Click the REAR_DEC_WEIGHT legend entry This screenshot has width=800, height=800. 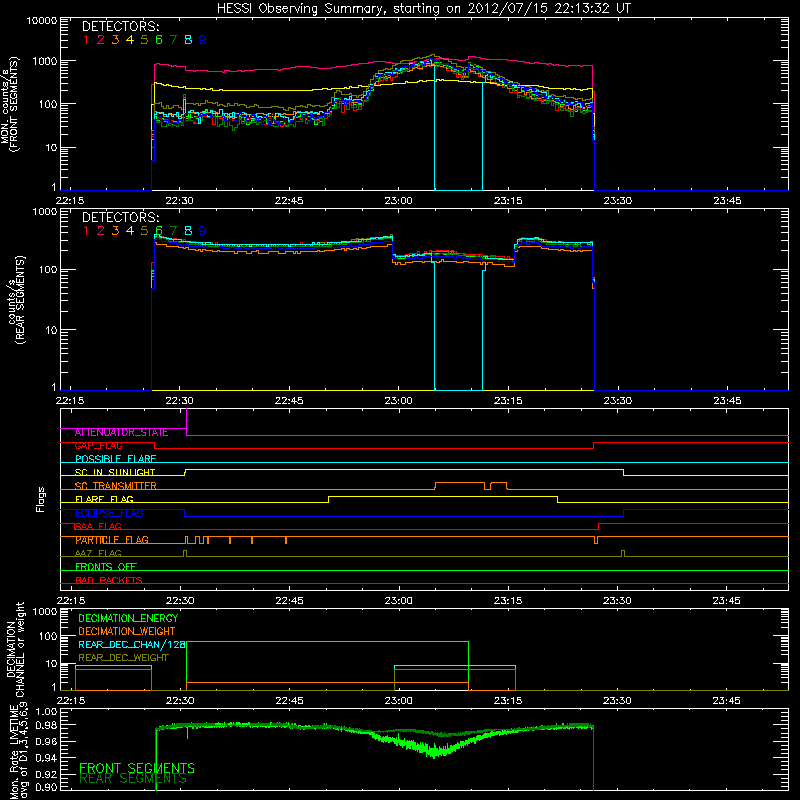123,658
